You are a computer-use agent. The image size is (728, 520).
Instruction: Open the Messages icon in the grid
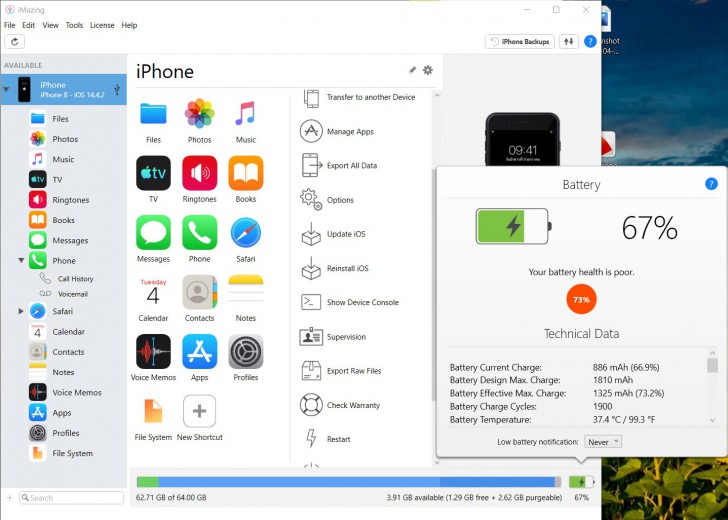[153, 232]
